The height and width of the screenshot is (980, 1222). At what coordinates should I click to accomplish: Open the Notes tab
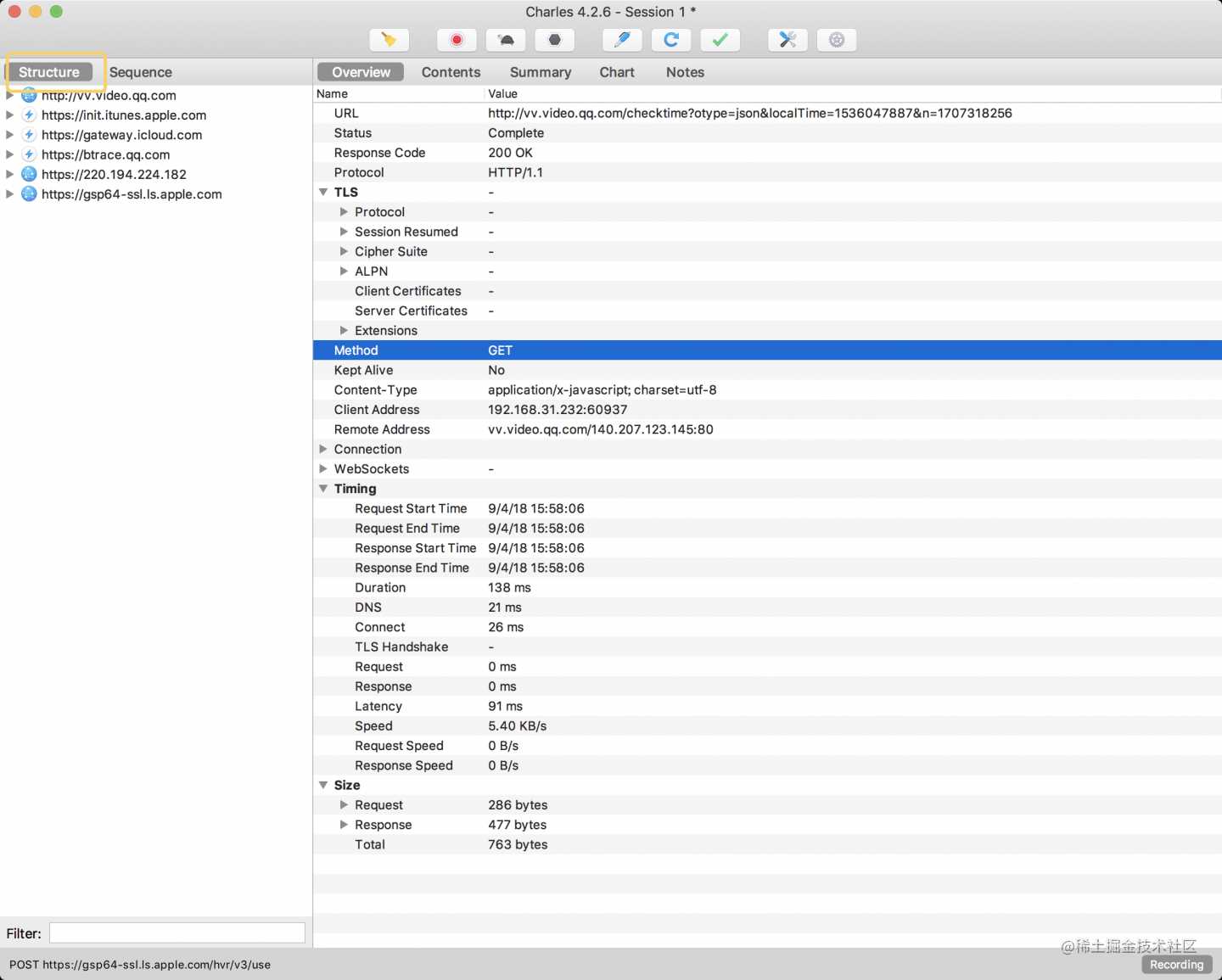[685, 72]
